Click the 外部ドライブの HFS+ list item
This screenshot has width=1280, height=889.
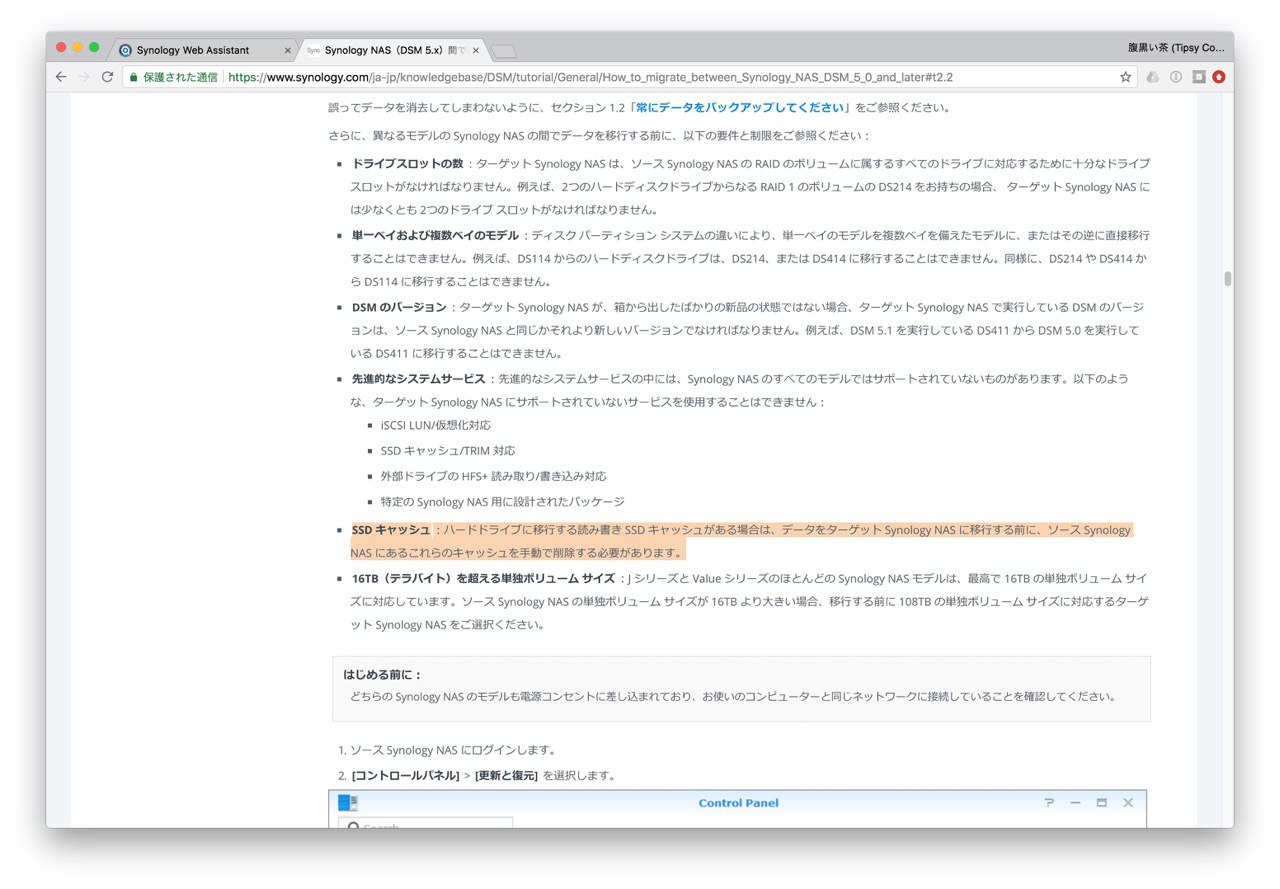coord(493,477)
